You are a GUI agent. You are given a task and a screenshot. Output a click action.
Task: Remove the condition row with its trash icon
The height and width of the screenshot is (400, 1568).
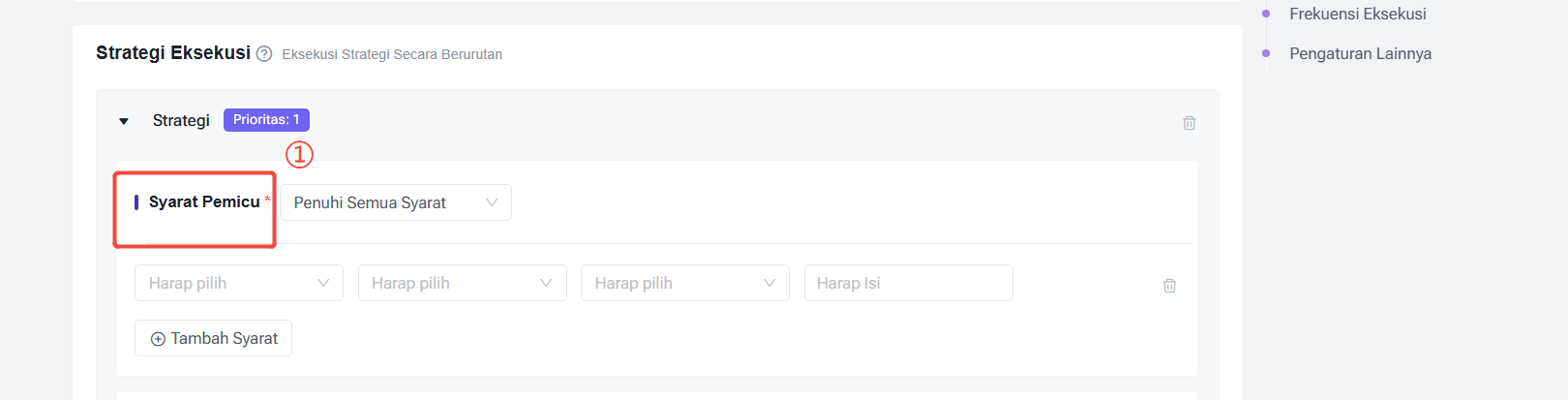pos(1169,286)
